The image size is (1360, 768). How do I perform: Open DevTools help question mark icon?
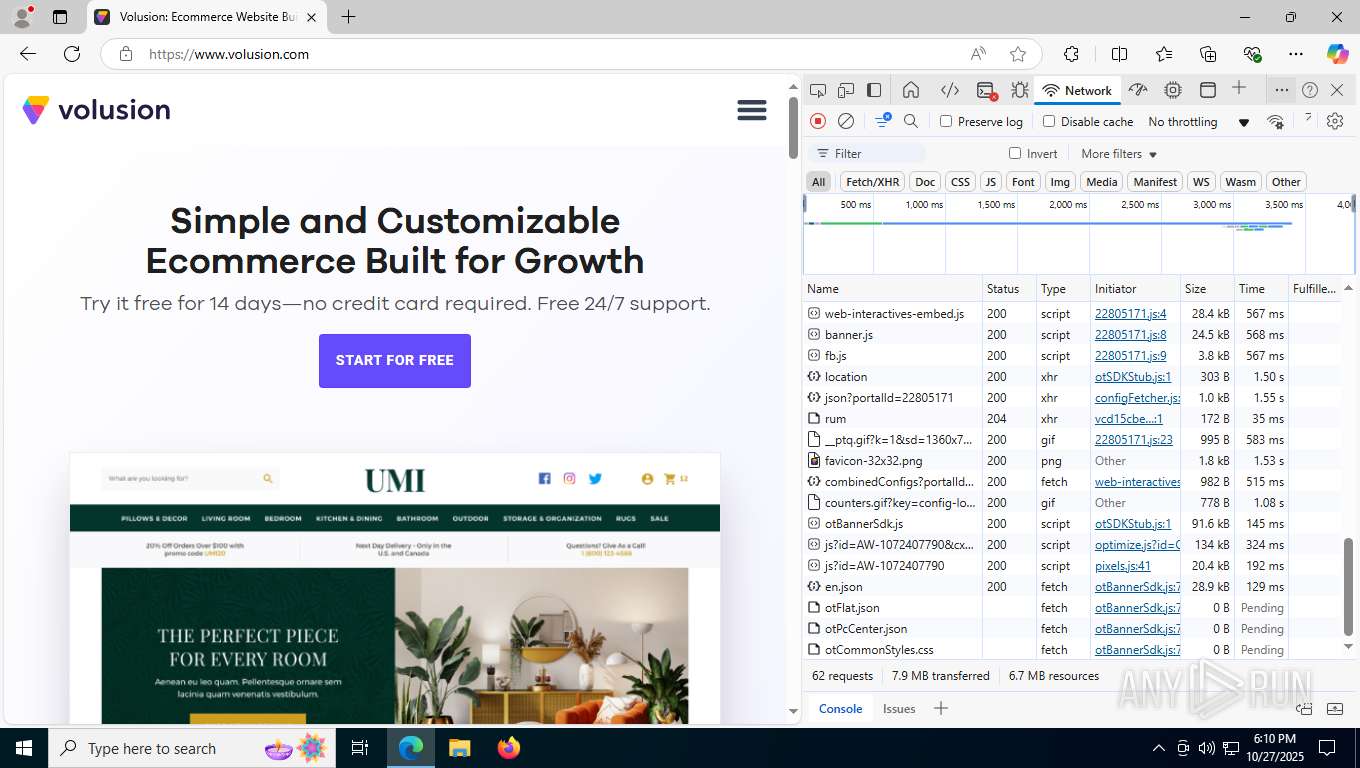1310,90
